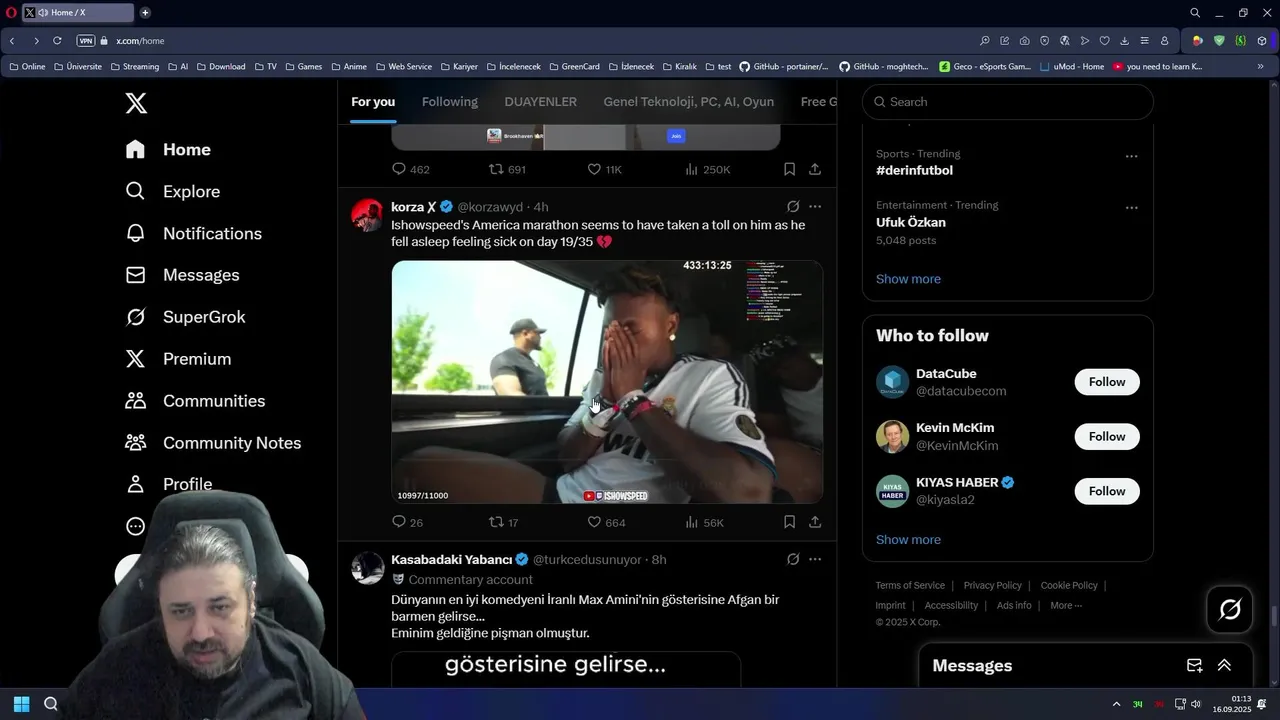
Task: Select the Home / X browser tab
Action: coord(77,13)
